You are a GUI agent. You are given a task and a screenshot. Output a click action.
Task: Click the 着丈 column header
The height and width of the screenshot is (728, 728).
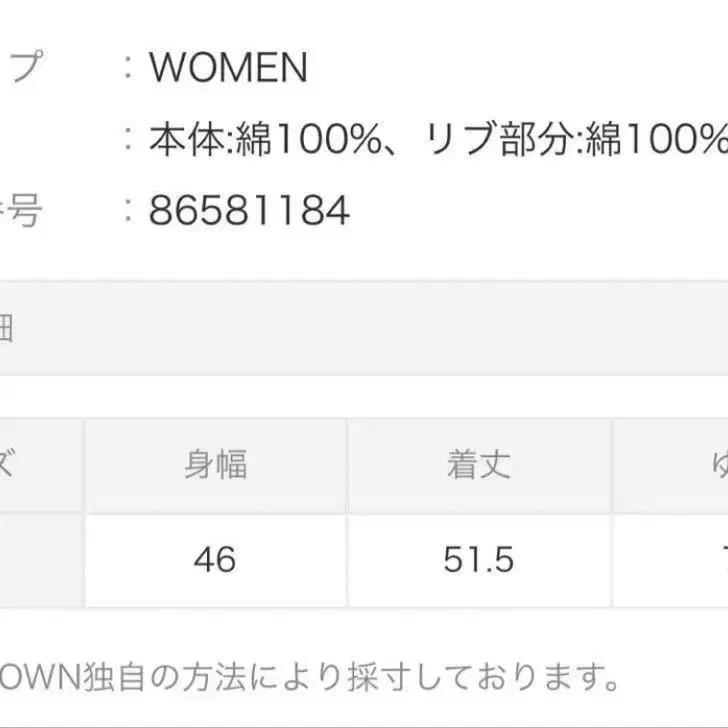(x=478, y=466)
